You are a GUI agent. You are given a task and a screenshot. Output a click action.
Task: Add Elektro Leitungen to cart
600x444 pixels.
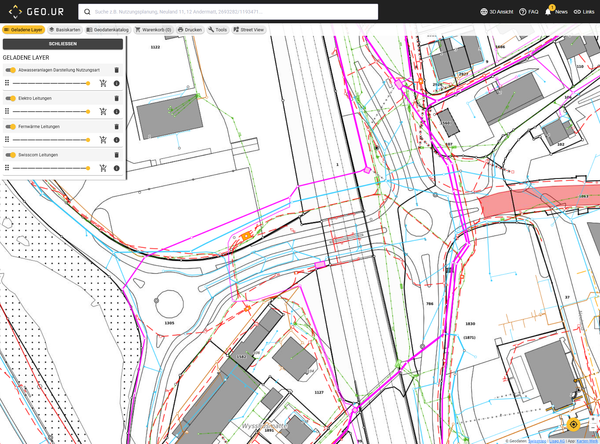[x=103, y=111]
